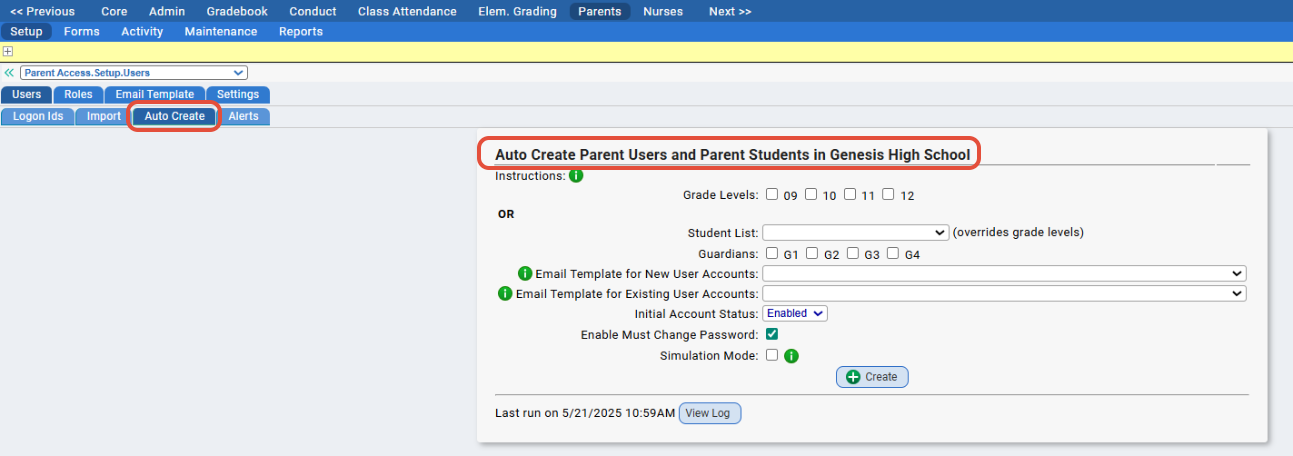This screenshot has height=456, width=1293.
Task: Switch to the Users tab
Action: coord(27,95)
